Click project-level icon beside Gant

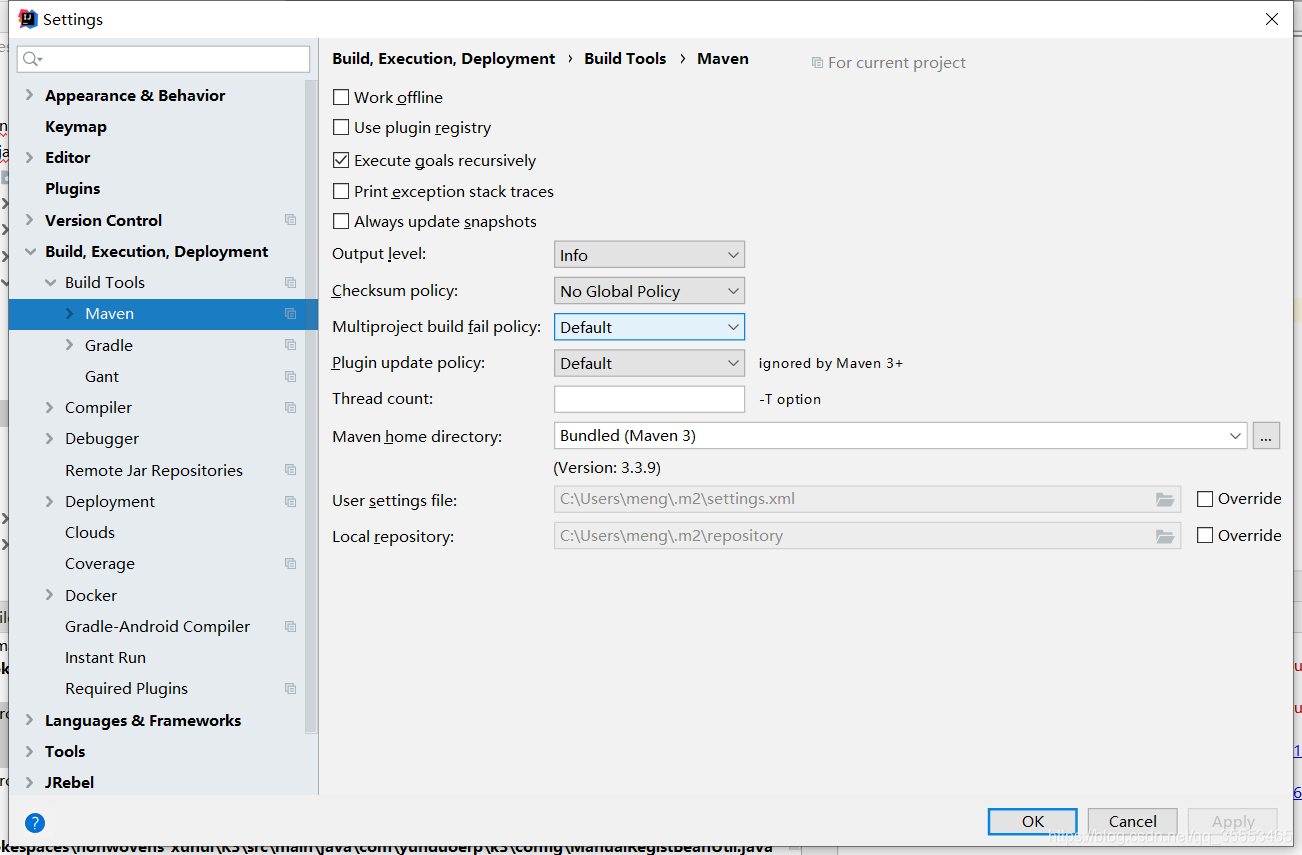290,376
